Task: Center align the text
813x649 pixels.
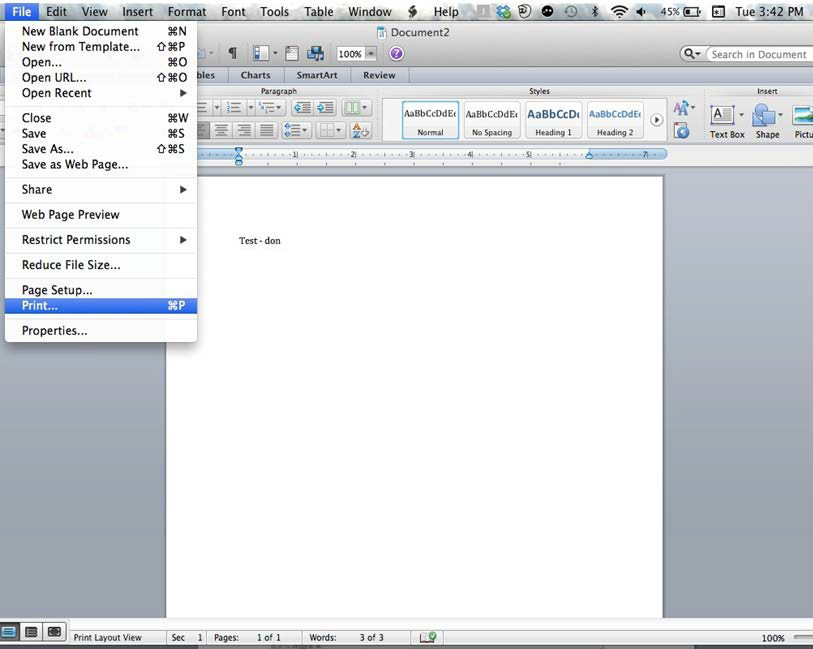Action: [221, 130]
